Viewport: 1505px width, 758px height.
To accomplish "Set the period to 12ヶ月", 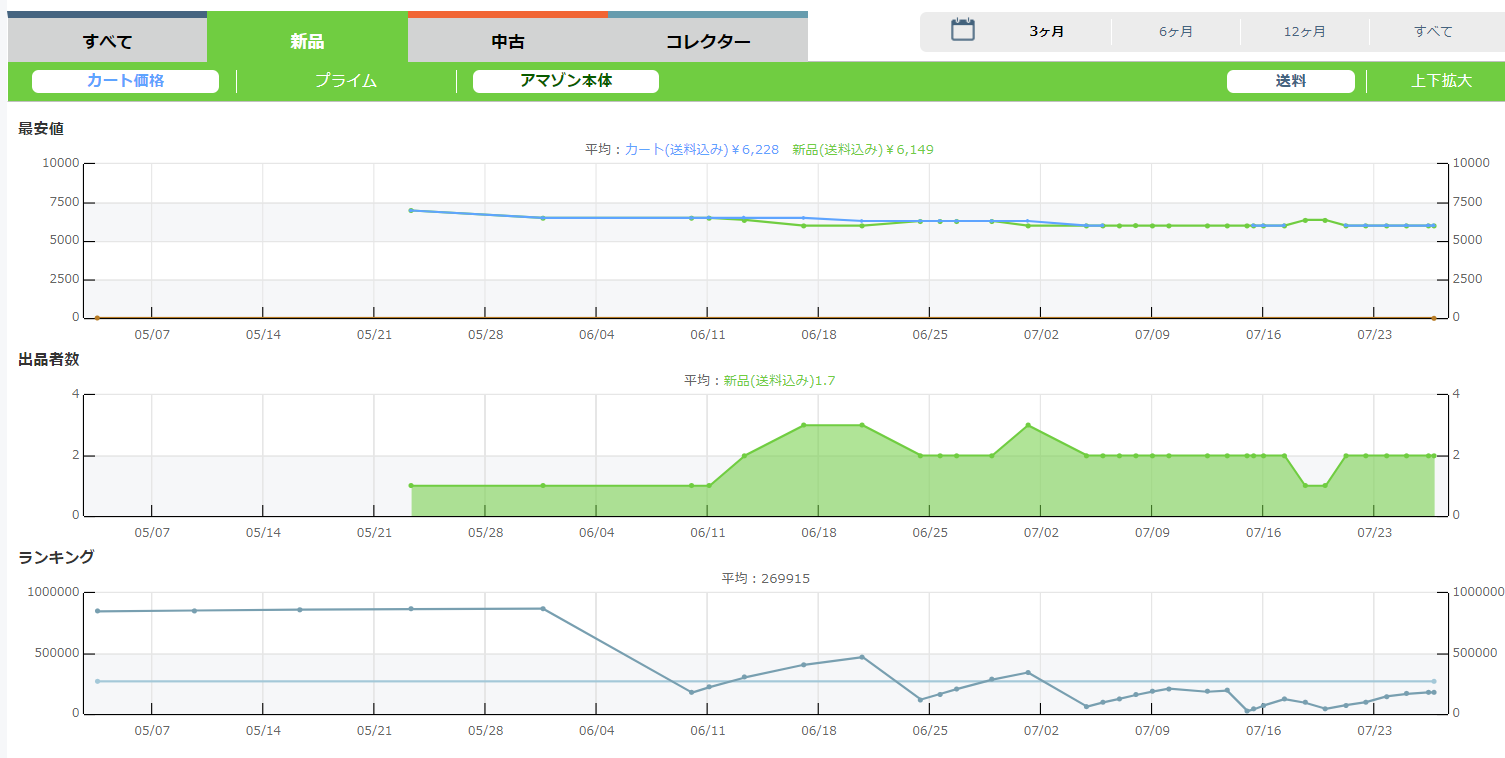I will pos(1305,32).
